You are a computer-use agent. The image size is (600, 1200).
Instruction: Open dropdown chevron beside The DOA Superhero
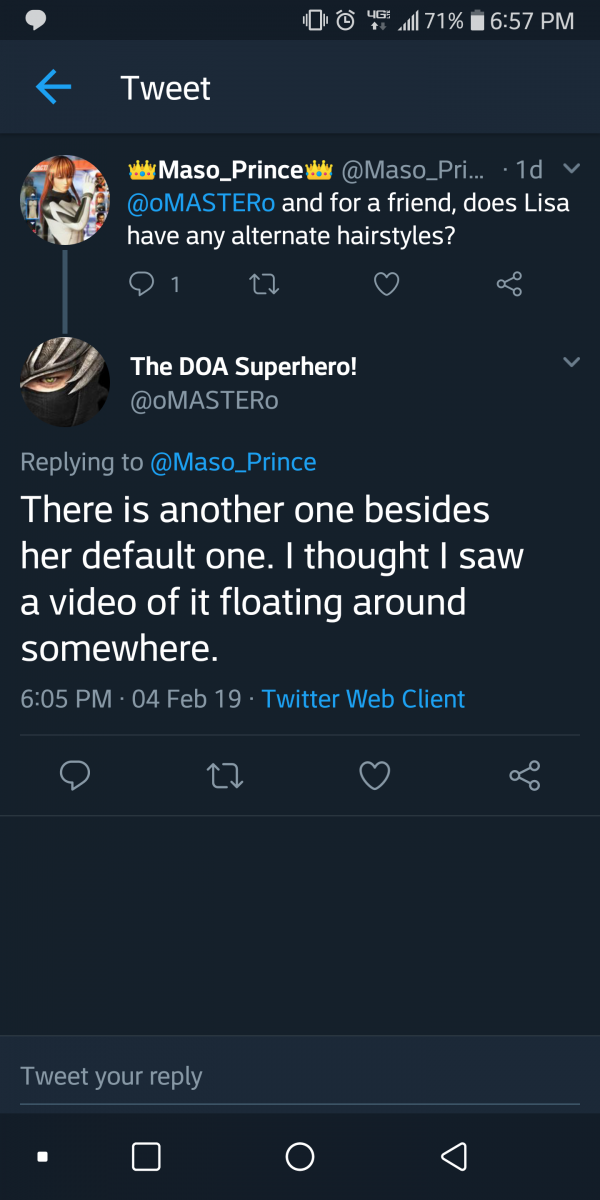click(571, 361)
